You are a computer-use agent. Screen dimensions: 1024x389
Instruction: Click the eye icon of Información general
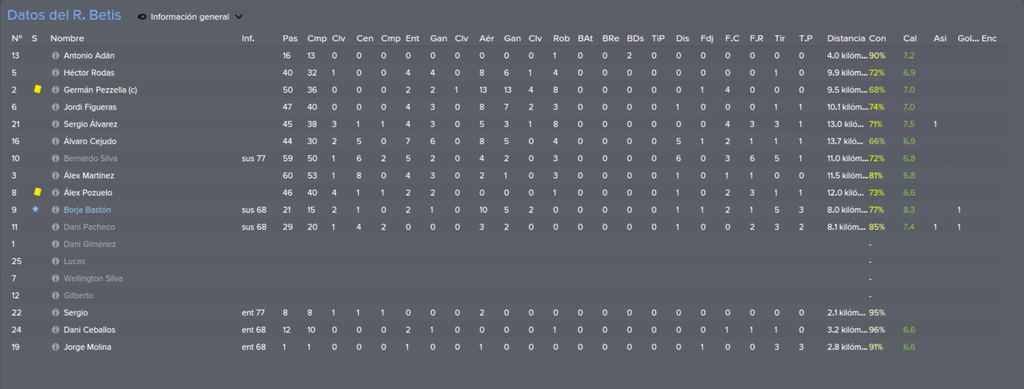(x=142, y=17)
